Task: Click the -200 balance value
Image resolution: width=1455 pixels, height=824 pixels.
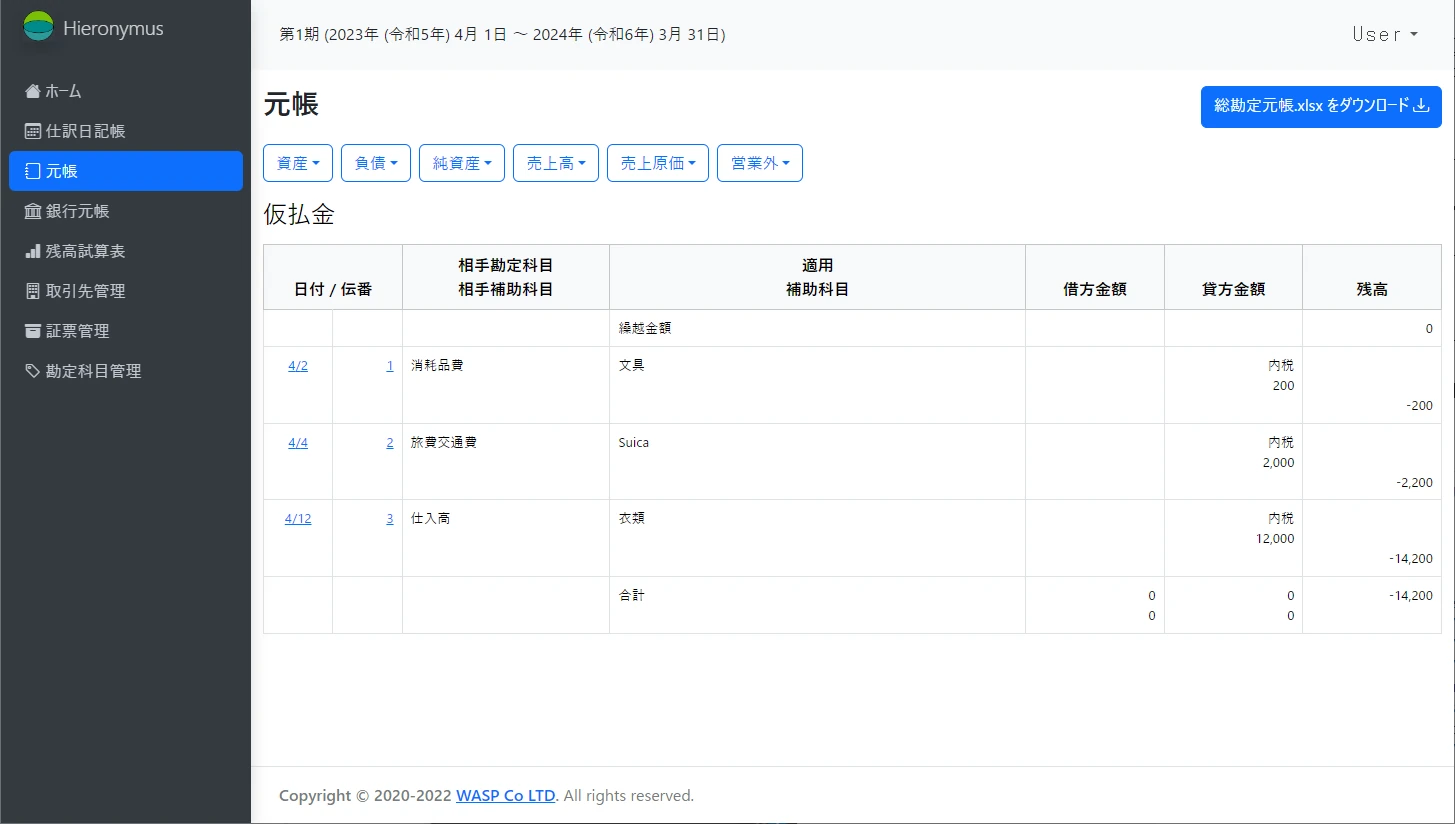Action: [x=1419, y=406]
